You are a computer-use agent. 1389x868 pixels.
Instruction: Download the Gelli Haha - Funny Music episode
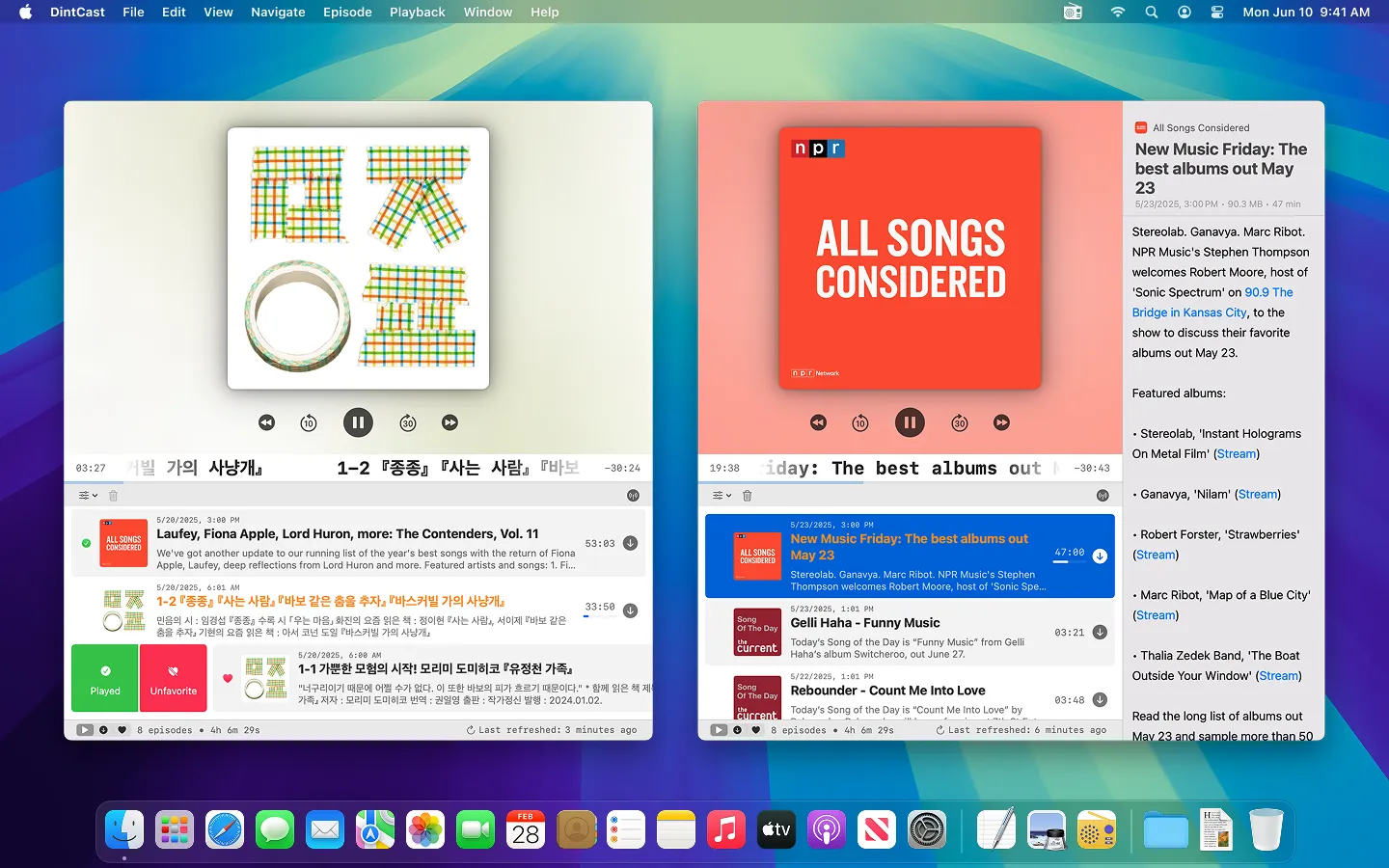pyautogui.click(x=1100, y=633)
